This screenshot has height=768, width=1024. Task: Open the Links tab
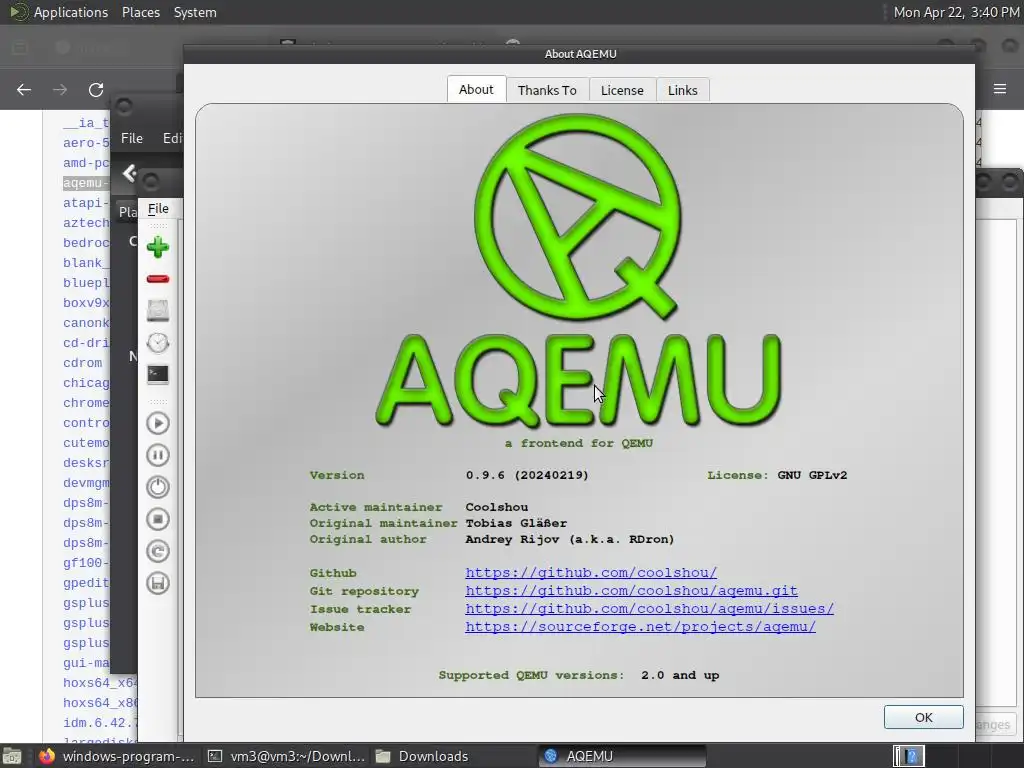tap(682, 90)
